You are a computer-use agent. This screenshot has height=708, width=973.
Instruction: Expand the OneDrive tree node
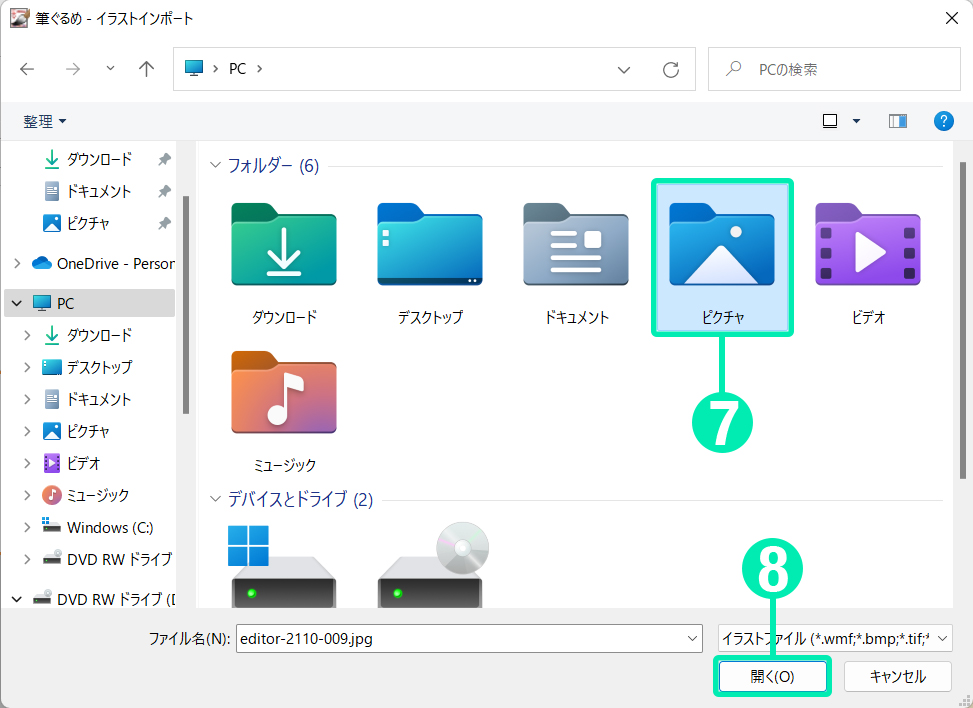[x=17, y=264]
